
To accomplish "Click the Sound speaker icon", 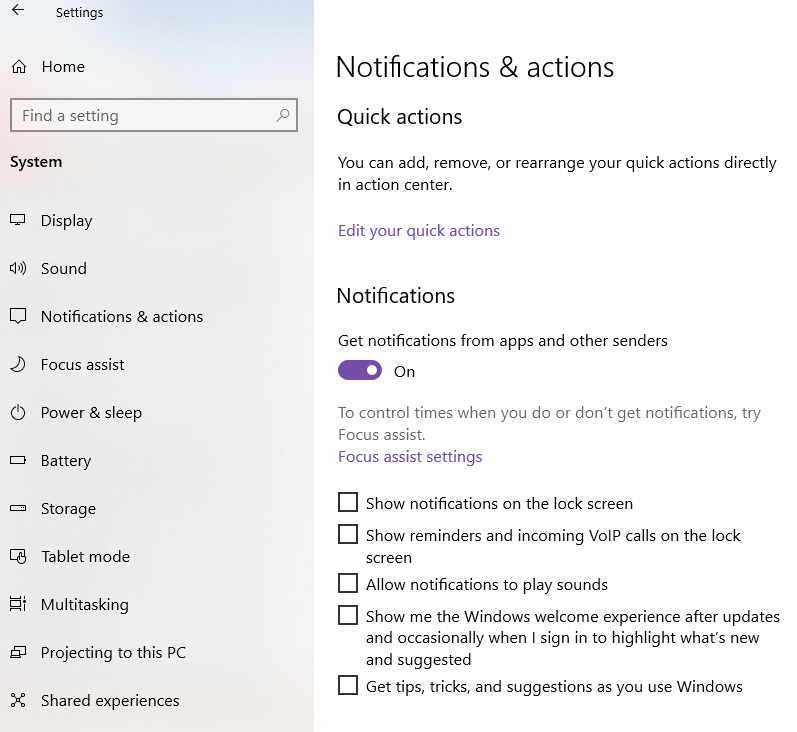I will pos(18,268).
